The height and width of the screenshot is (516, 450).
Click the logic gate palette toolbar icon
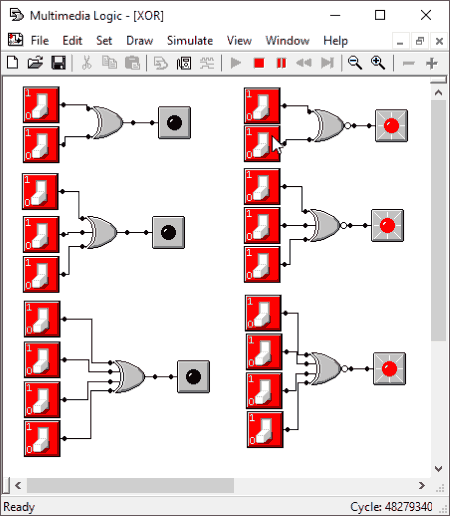pos(161,63)
